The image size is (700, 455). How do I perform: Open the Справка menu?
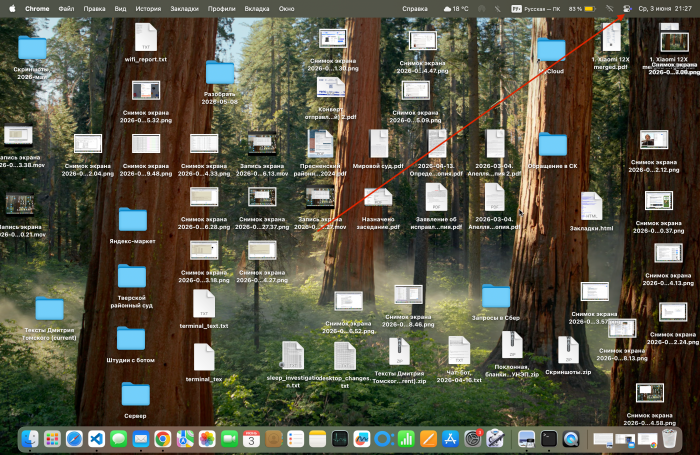415,8
